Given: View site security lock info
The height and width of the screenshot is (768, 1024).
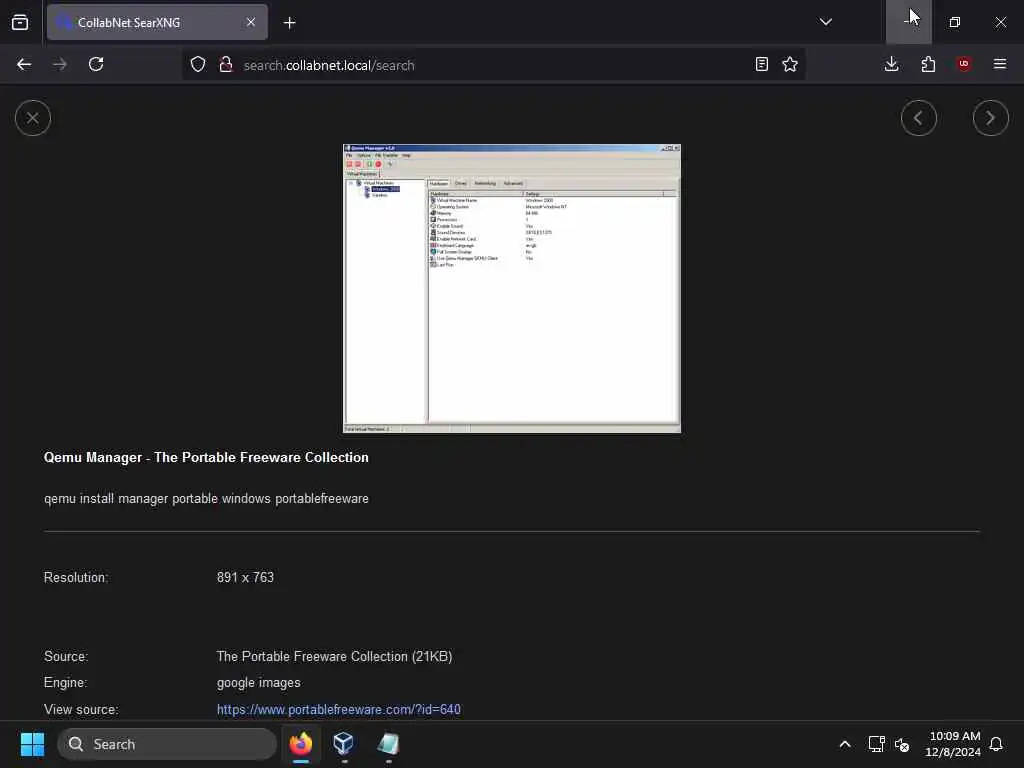Looking at the screenshot, I should point(226,64).
